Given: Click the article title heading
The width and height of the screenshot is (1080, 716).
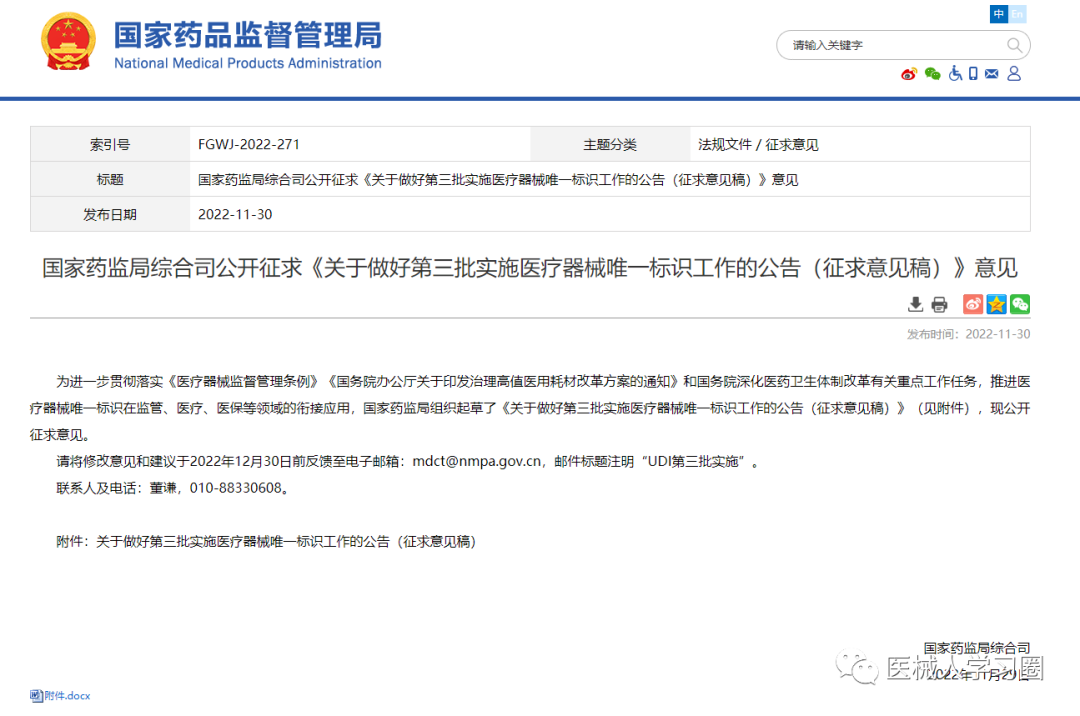Looking at the screenshot, I should (x=529, y=268).
